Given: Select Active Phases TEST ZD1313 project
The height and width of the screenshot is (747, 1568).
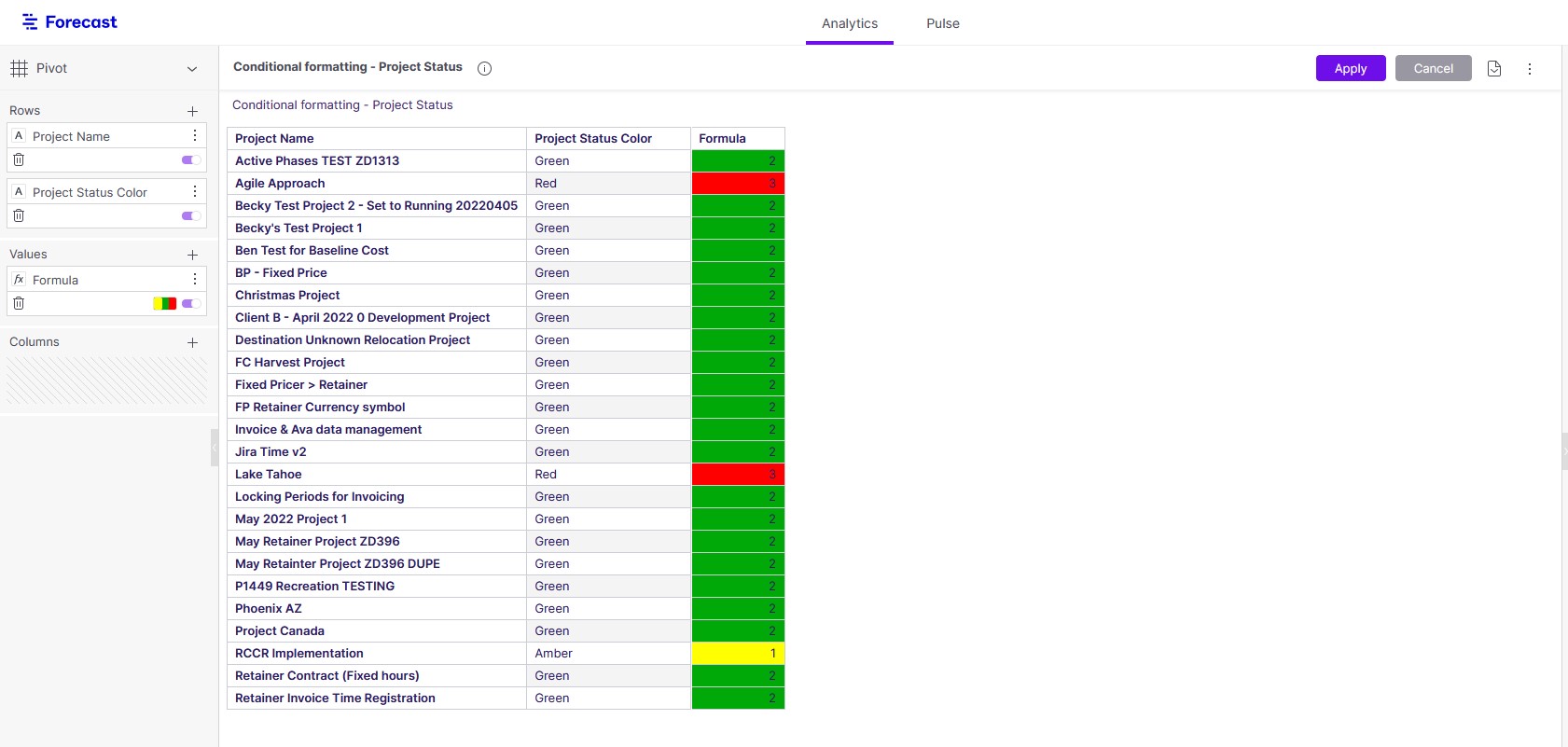Looking at the screenshot, I should 317,161.
